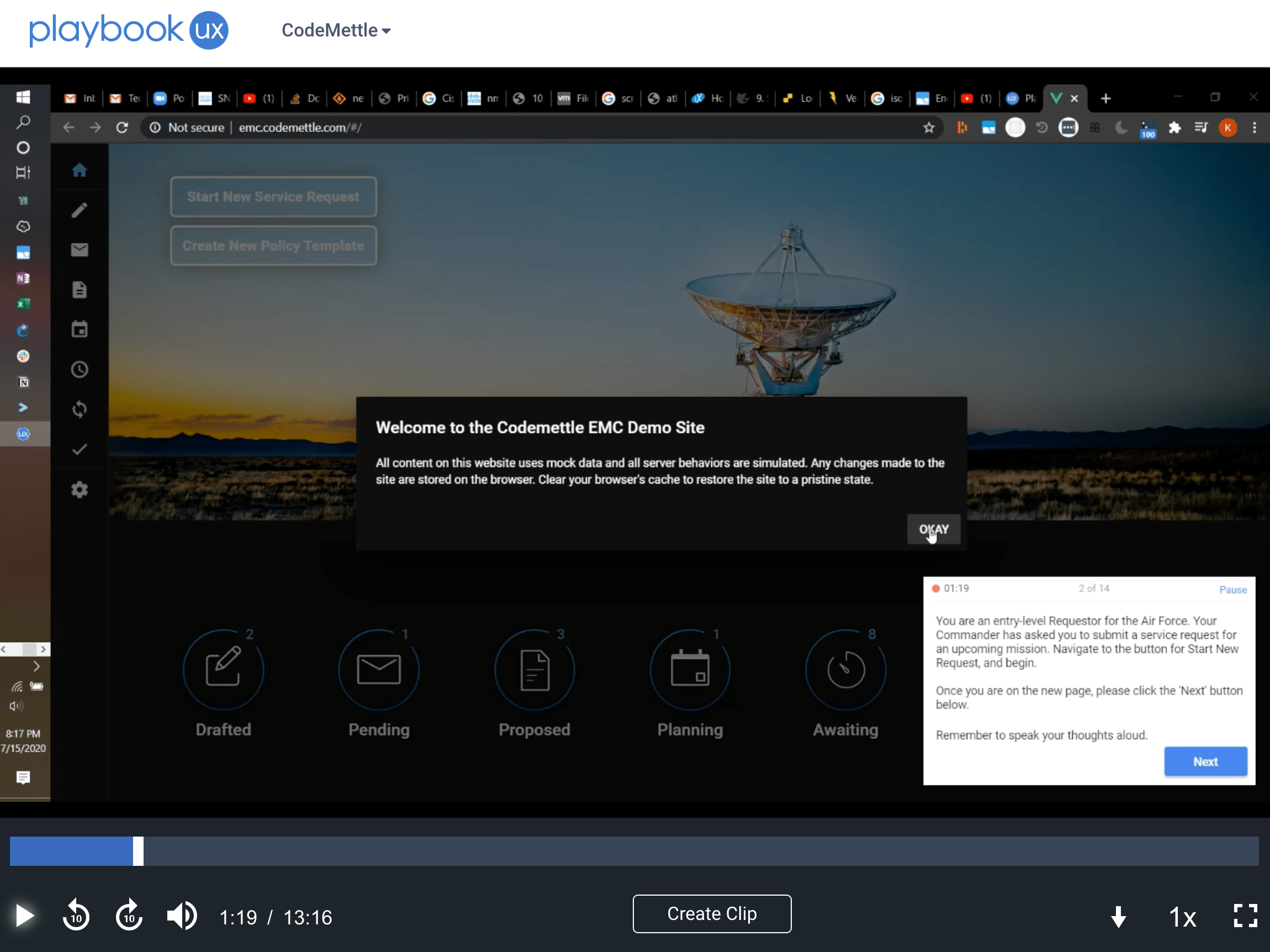The image size is (1270, 952).
Task: Switch to the first Gmail Int tab
Action: 81,98
